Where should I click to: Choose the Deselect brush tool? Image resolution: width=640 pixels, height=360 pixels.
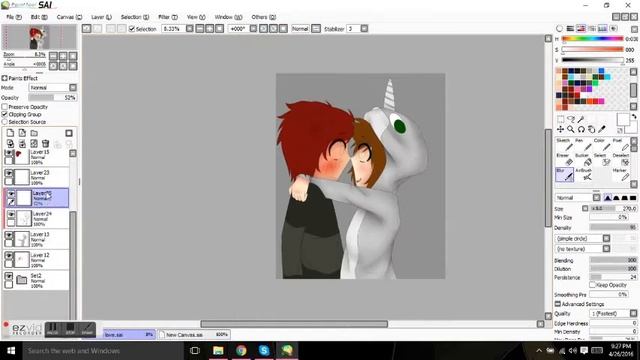coord(620,160)
